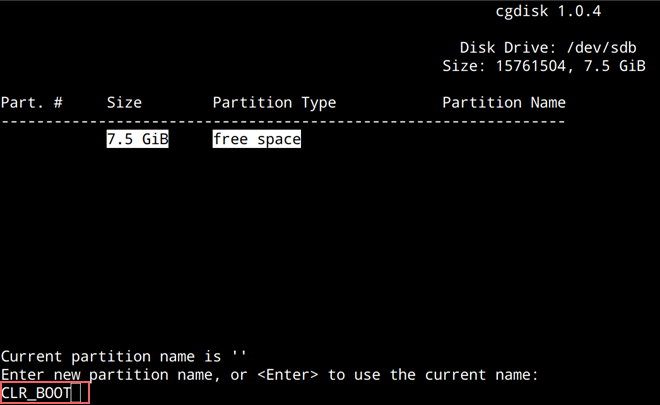Click the <Enter> key hint in the prompt

(x=287, y=375)
